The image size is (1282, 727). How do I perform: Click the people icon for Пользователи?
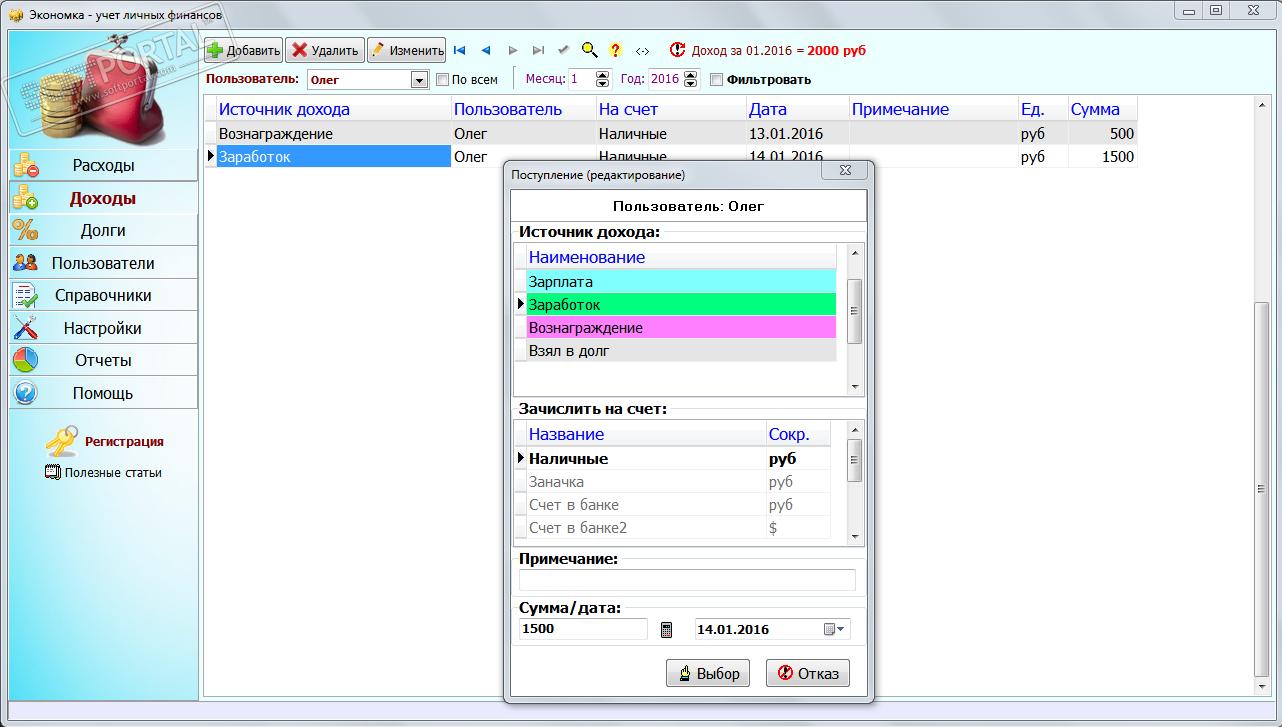pyautogui.click(x=25, y=263)
